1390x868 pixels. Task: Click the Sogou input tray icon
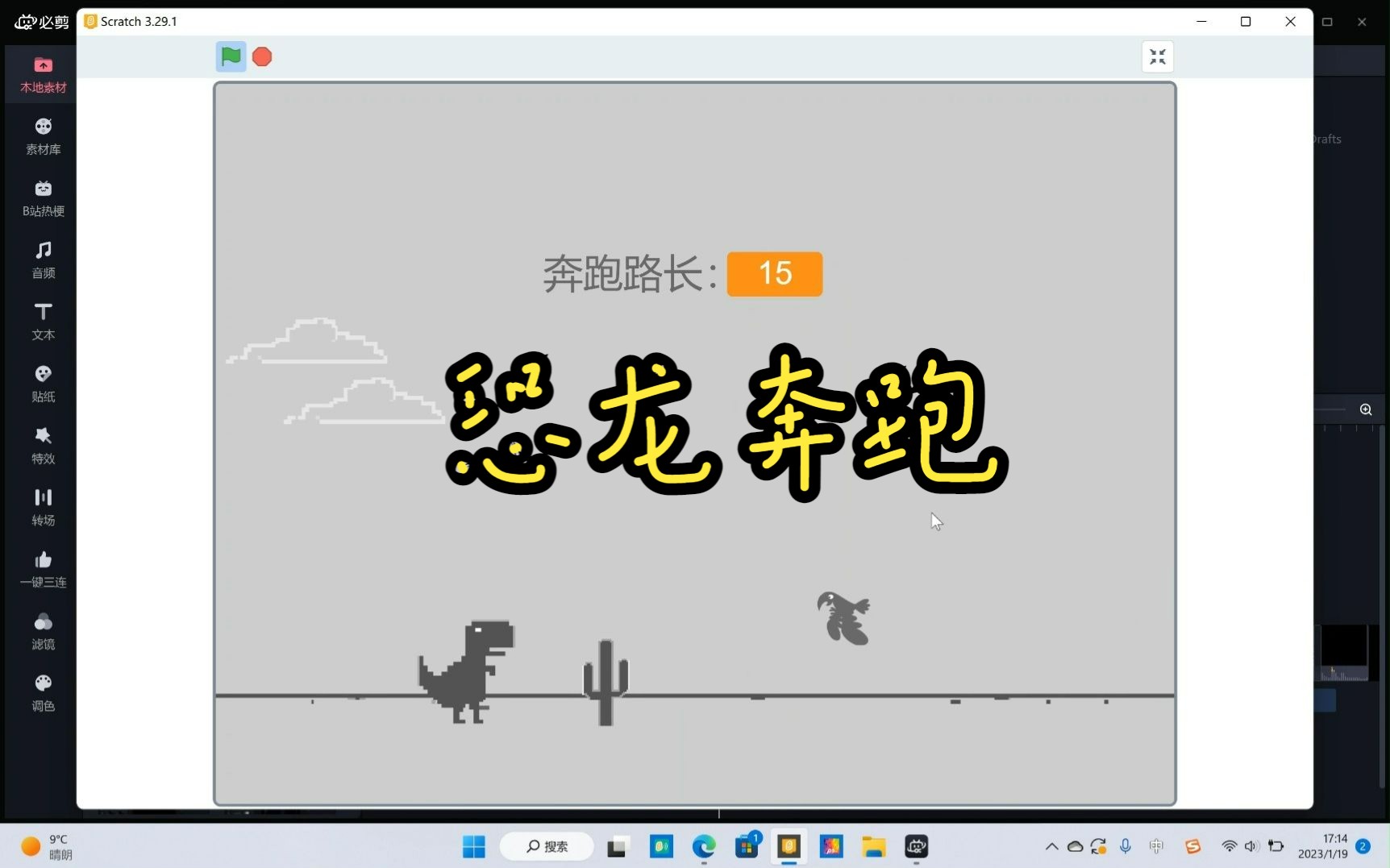tap(1193, 846)
